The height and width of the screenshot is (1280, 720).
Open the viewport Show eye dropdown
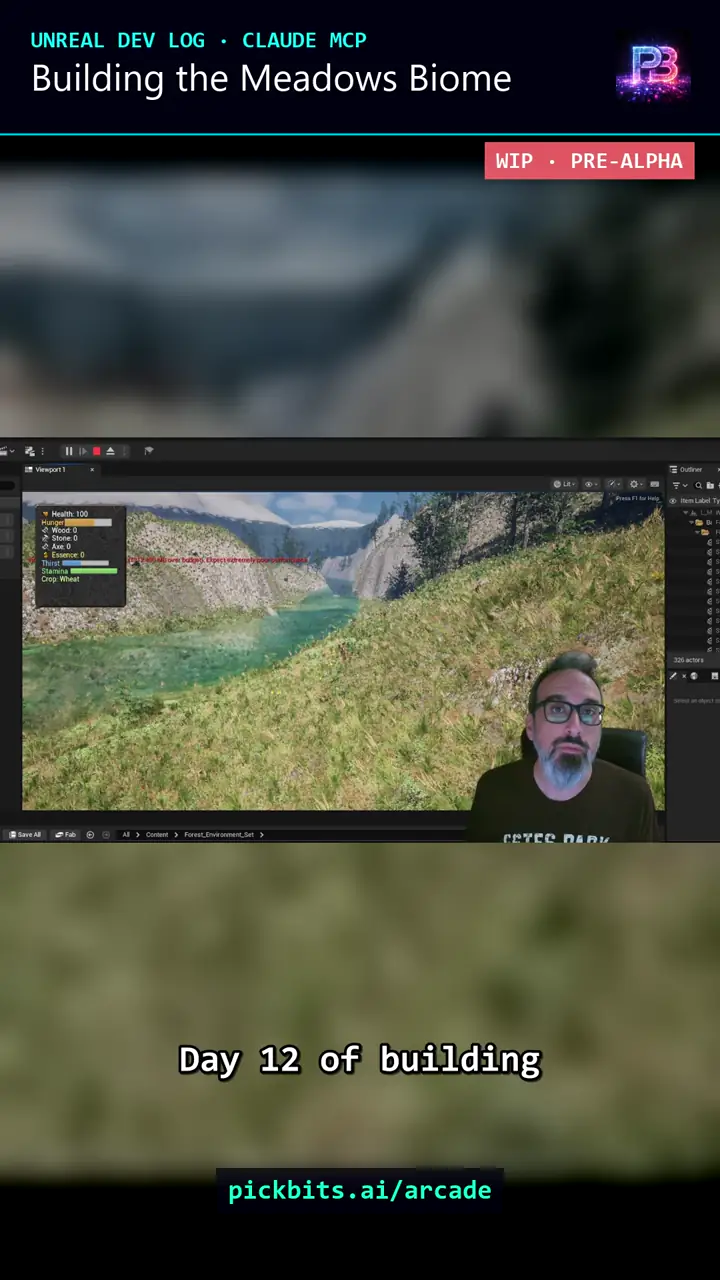tap(591, 484)
